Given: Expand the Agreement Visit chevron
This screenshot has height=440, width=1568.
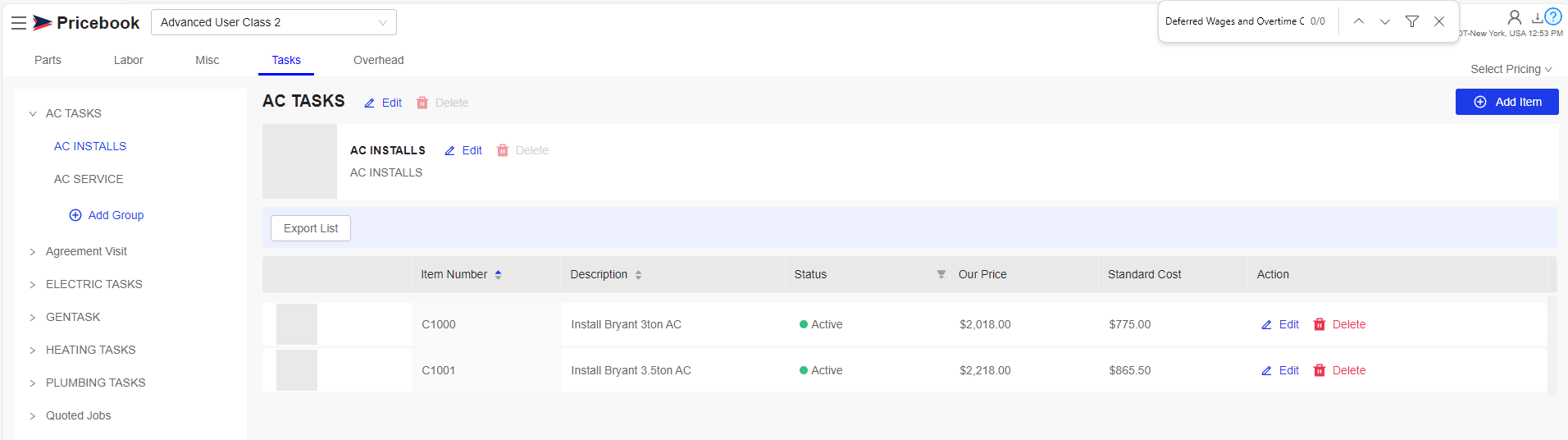Looking at the screenshot, I should pos(33,252).
